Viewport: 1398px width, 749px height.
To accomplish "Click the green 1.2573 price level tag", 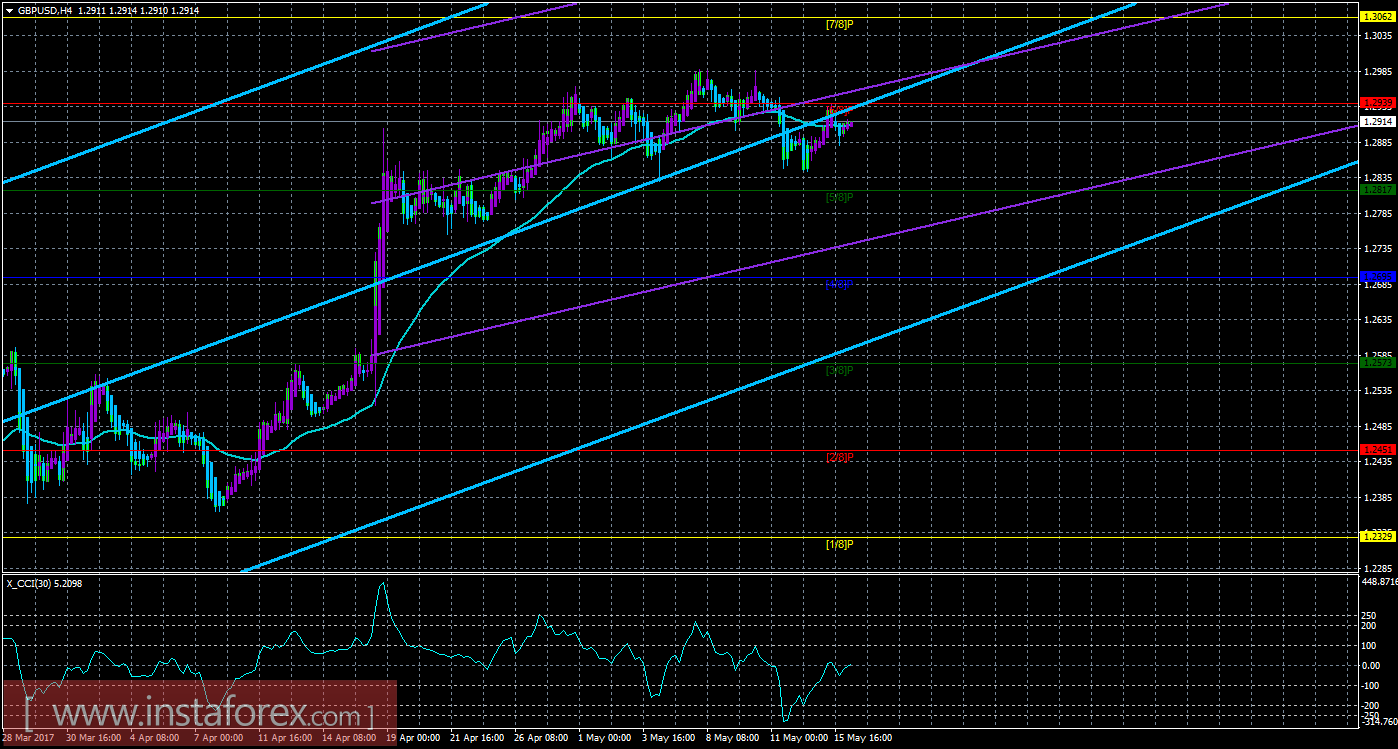I will point(1378,363).
